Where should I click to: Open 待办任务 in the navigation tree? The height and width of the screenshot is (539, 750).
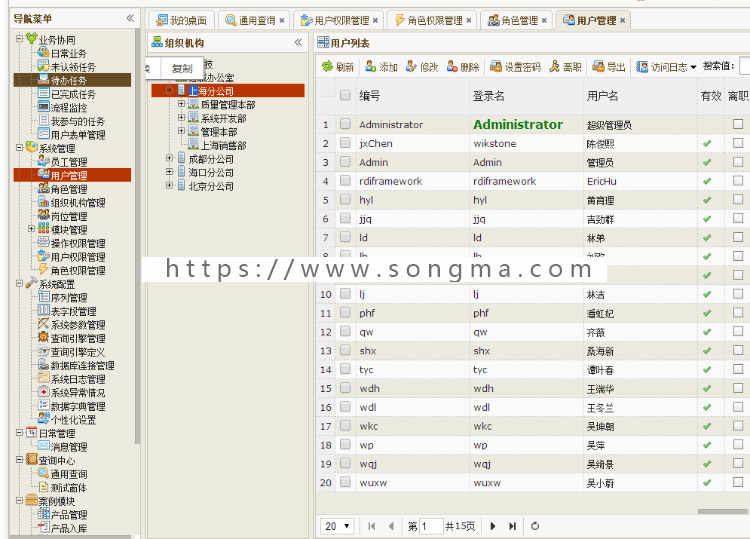pos(68,80)
